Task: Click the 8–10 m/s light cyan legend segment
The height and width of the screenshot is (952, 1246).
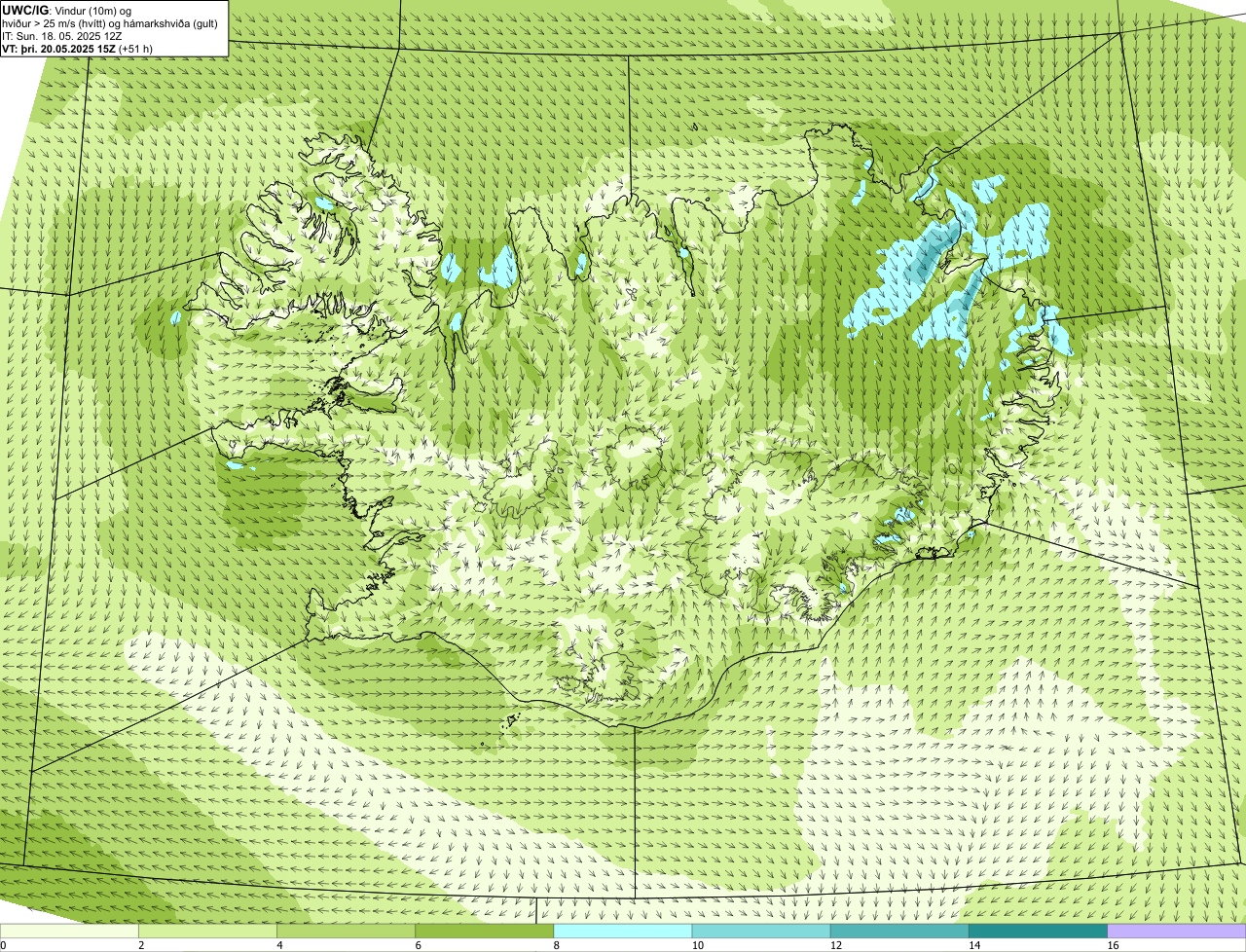Action: pyautogui.click(x=623, y=932)
